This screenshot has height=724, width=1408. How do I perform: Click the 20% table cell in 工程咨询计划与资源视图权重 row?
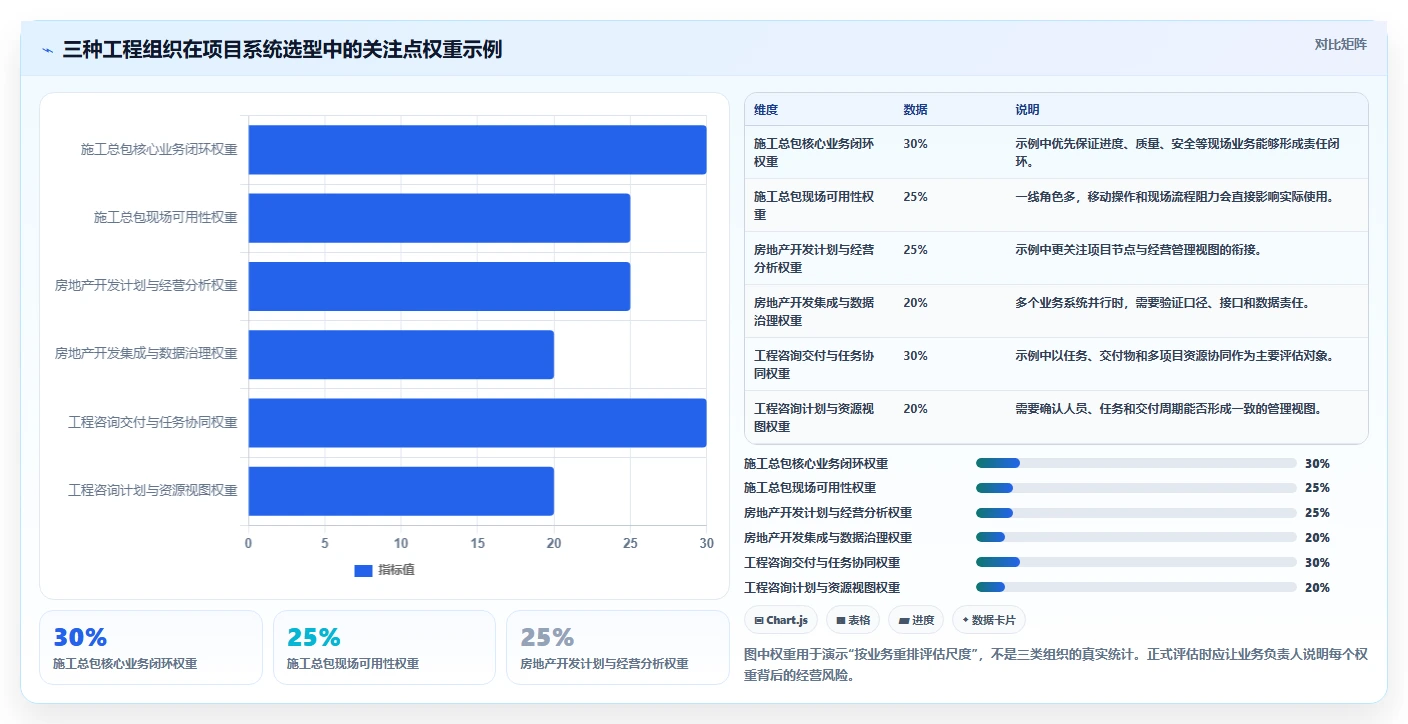coord(915,409)
